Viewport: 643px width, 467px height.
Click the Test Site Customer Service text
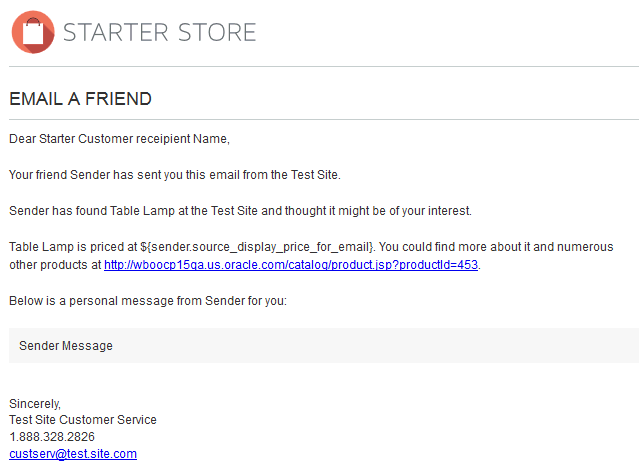click(x=83, y=420)
